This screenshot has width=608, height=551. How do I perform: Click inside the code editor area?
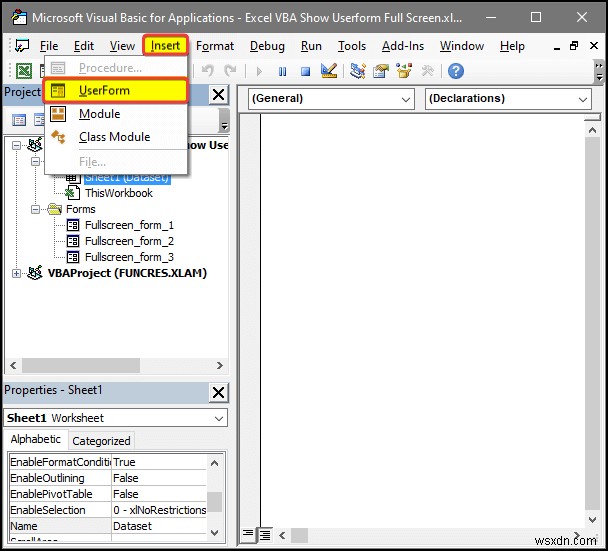click(422, 320)
